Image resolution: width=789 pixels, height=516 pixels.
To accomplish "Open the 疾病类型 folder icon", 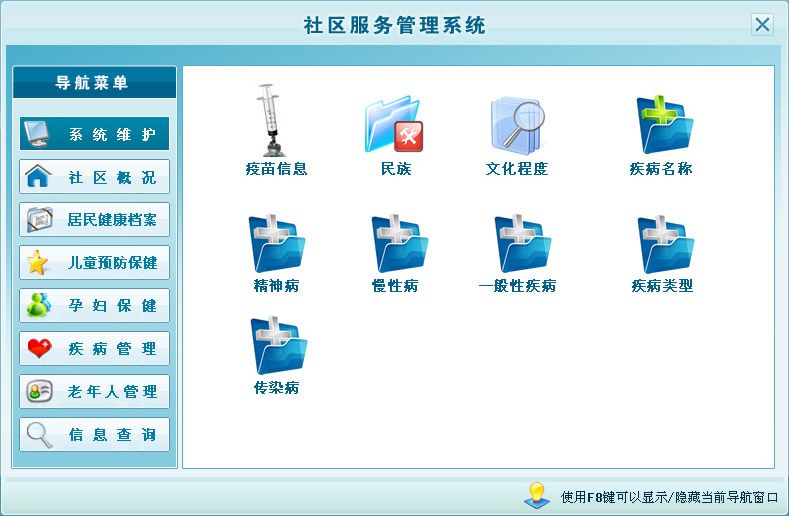I will point(665,244).
